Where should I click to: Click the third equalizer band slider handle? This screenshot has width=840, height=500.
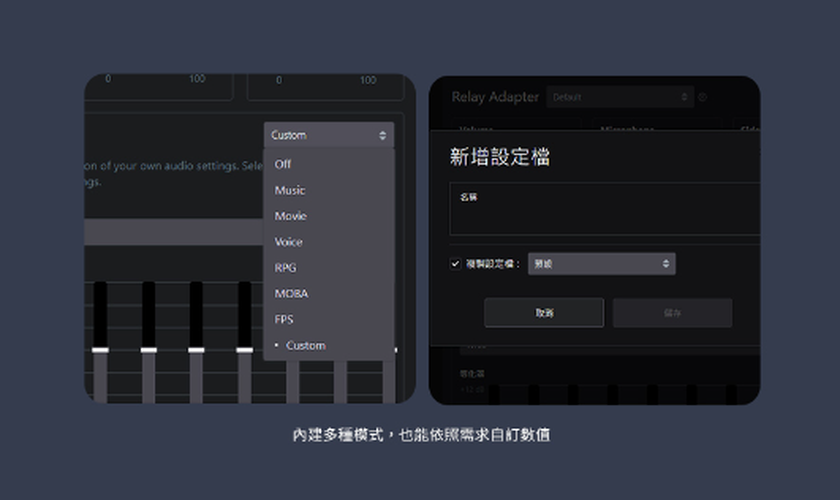(196, 350)
